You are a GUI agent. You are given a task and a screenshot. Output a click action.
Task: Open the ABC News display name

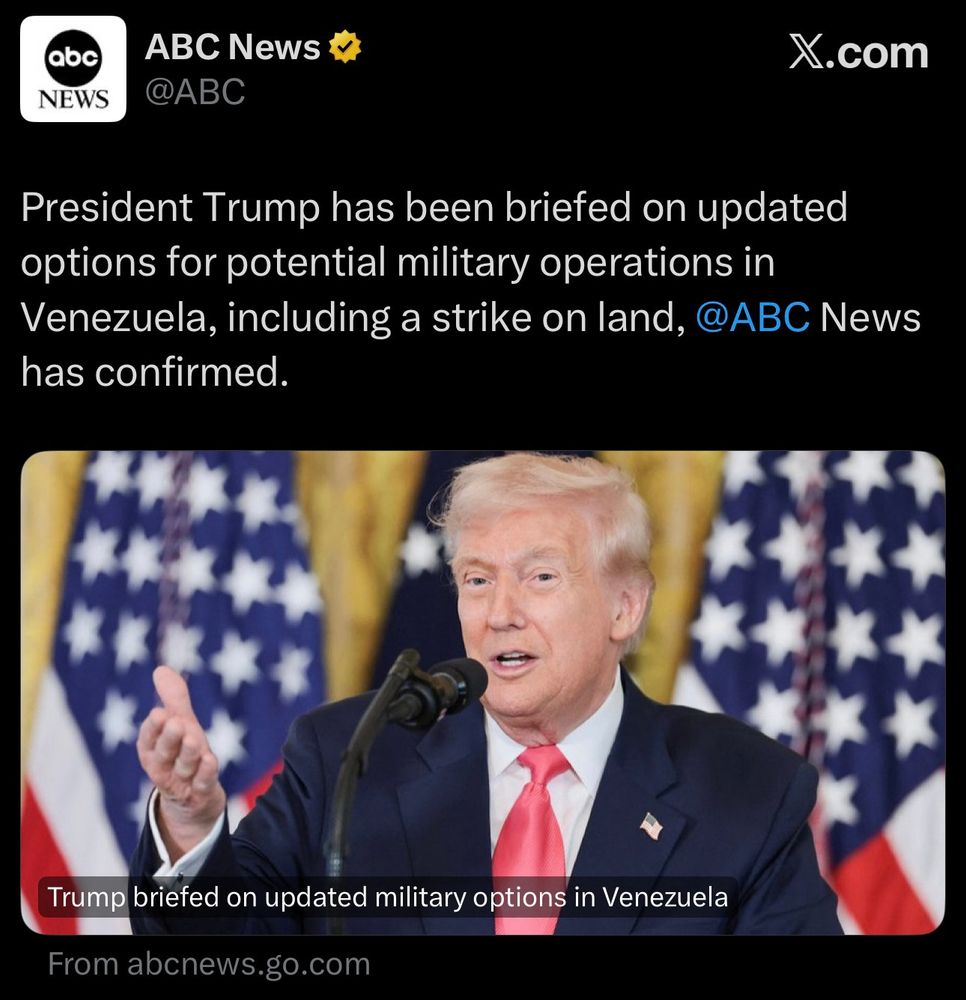pyautogui.click(x=232, y=47)
